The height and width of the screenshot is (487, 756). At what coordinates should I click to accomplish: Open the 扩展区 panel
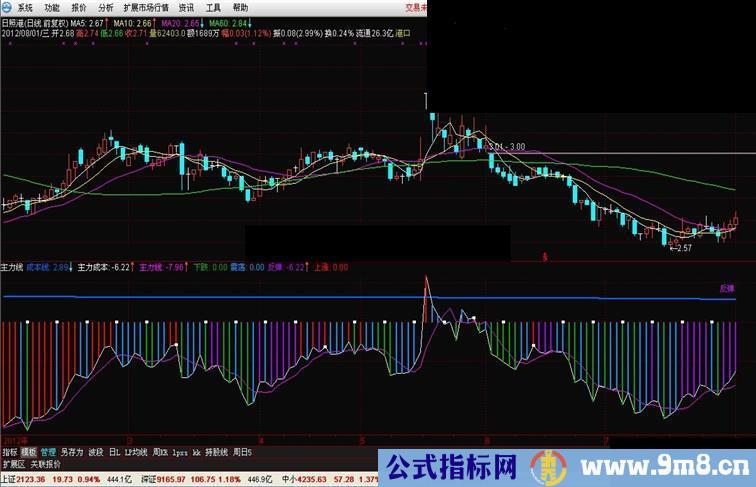point(12,464)
